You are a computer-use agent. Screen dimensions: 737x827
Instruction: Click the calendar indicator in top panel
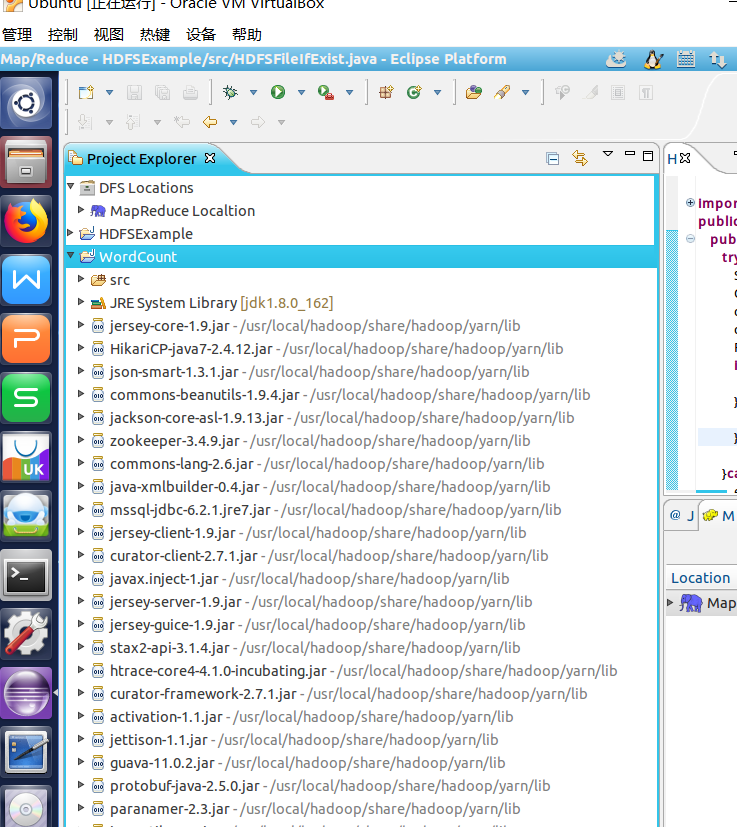pyautogui.click(x=686, y=60)
